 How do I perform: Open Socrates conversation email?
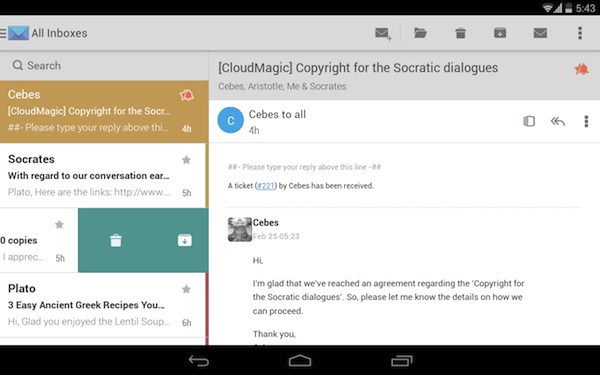click(103, 176)
